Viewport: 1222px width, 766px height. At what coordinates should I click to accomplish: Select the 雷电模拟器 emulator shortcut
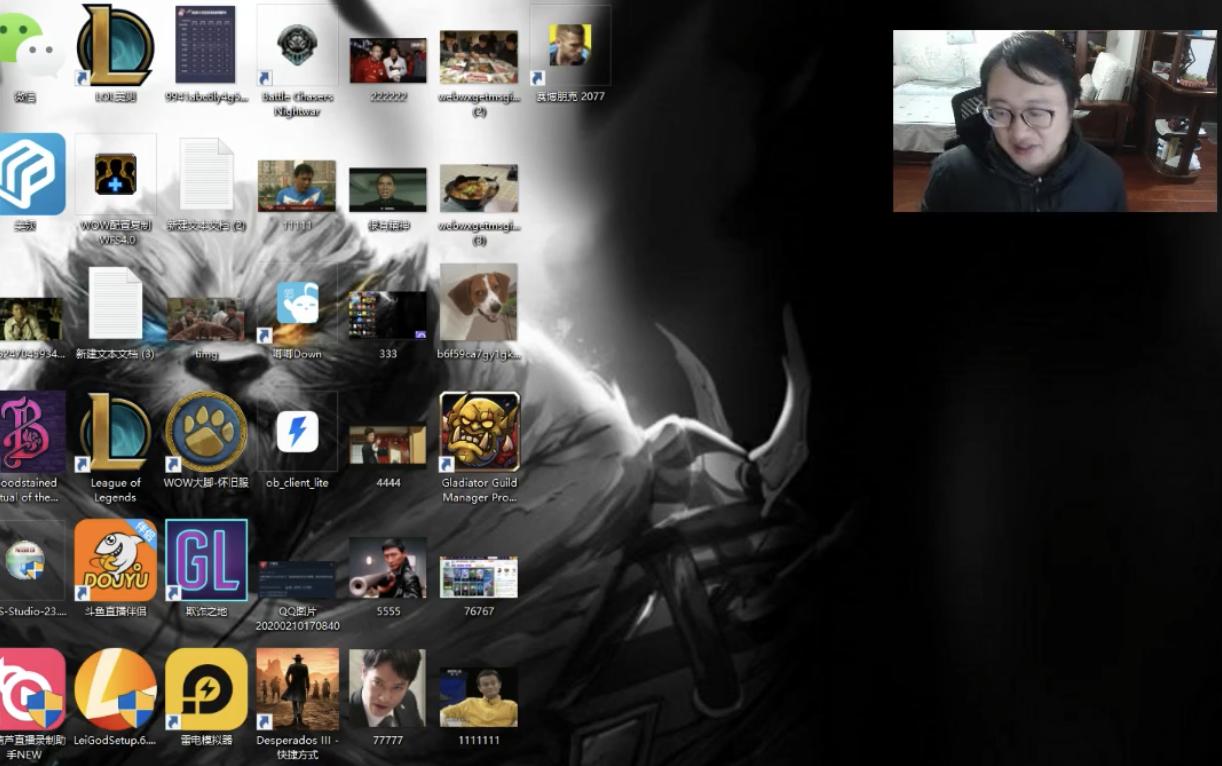[206, 690]
